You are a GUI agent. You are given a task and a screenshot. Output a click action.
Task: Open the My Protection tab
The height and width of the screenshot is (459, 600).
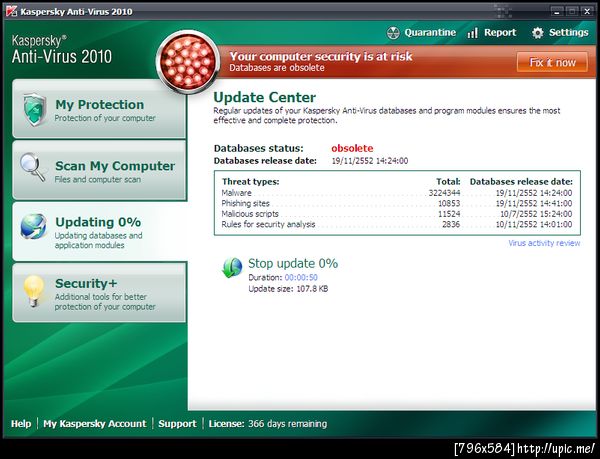click(99, 109)
